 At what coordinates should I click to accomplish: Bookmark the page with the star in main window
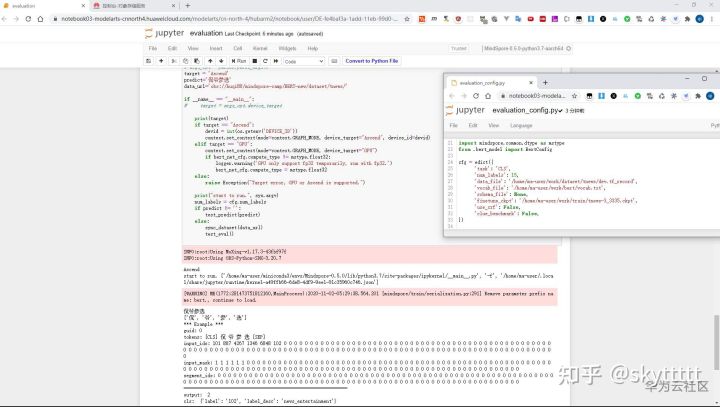click(407, 19)
